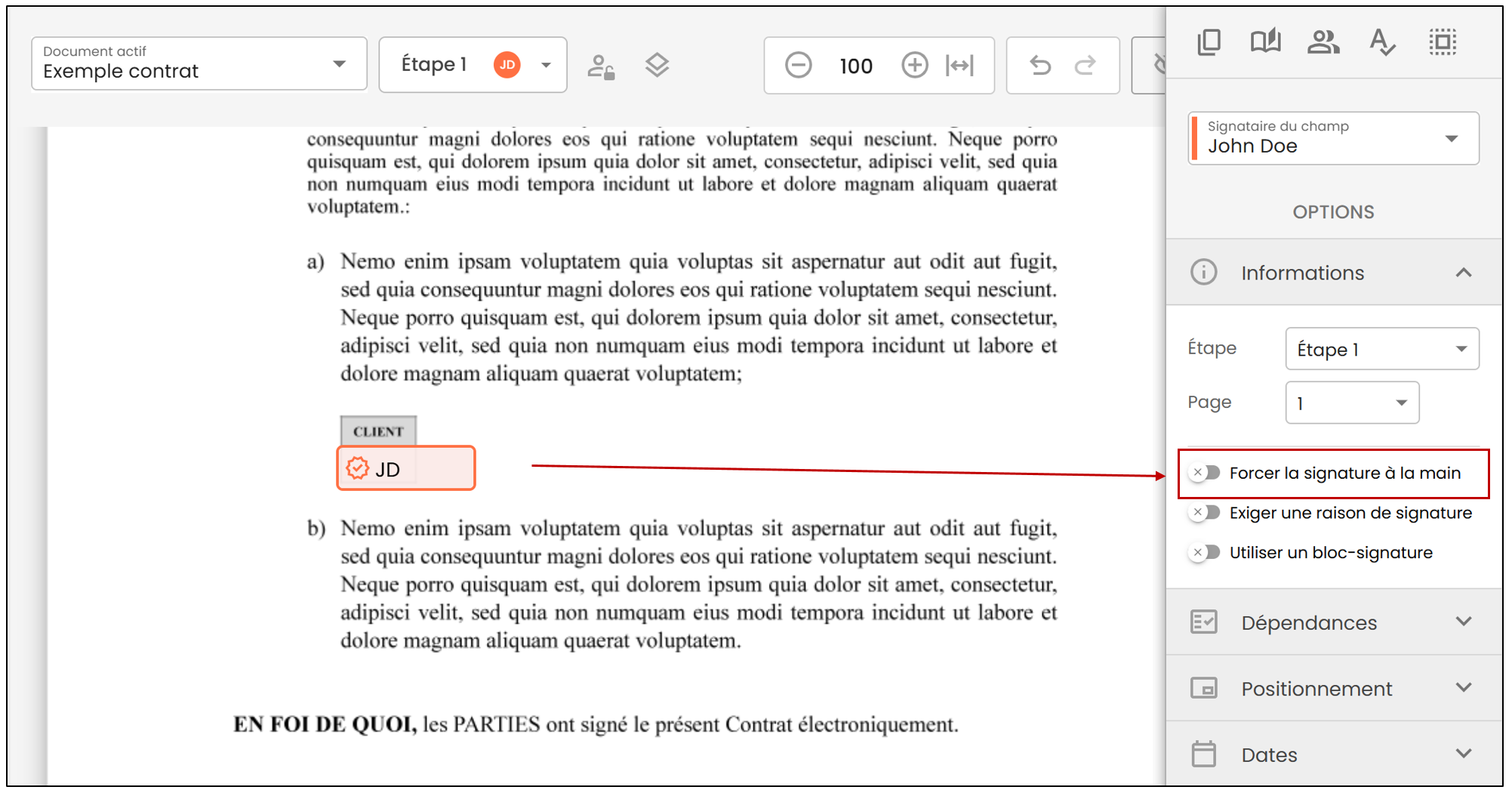Toggle Utiliser un bloc-signature switch
This screenshot has height=793, width=1512.
[1205, 553]
